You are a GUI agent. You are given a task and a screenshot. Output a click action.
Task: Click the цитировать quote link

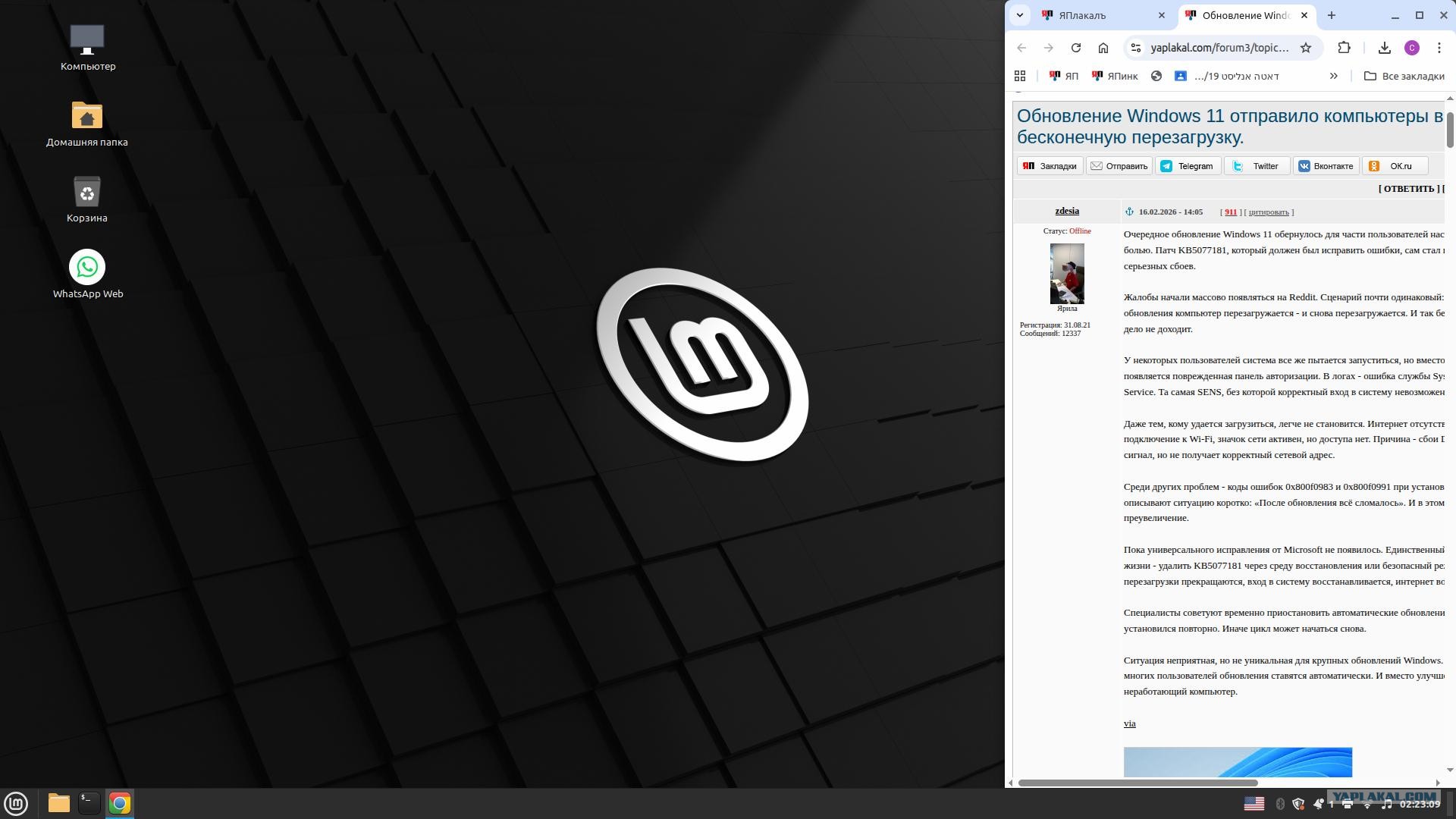point(1269,212)
